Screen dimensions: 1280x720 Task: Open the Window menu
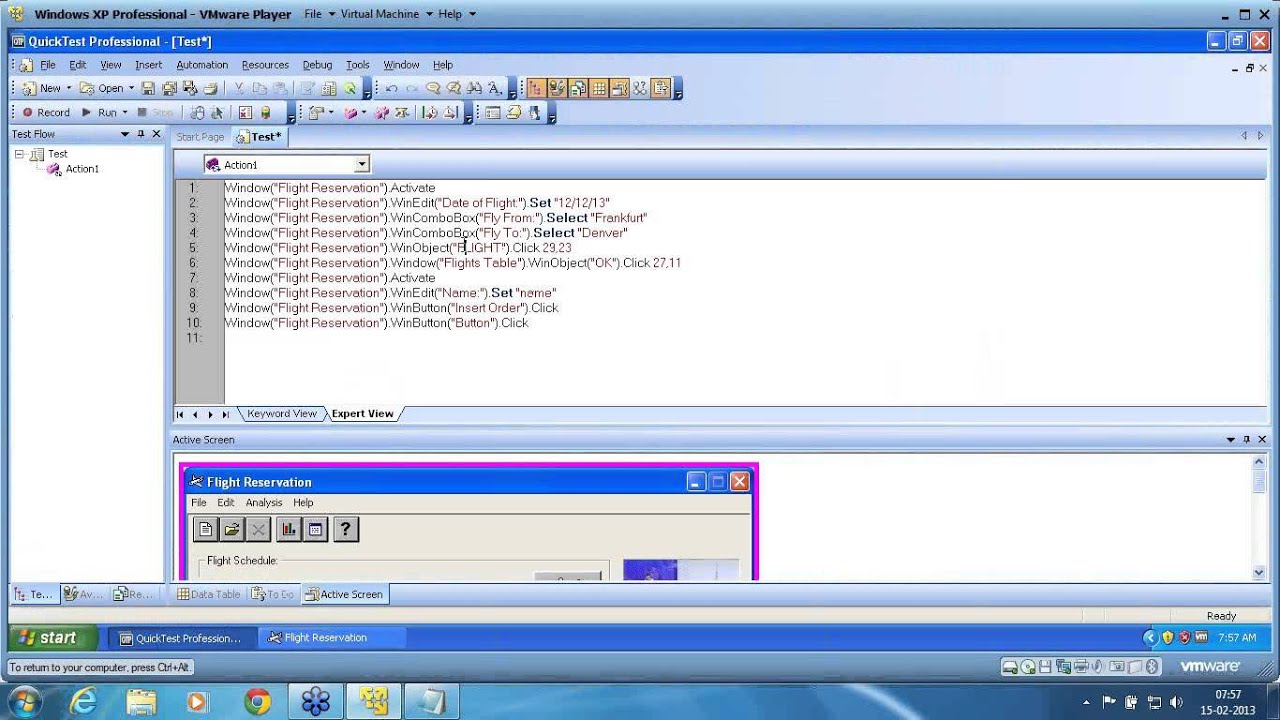point(401,65)
